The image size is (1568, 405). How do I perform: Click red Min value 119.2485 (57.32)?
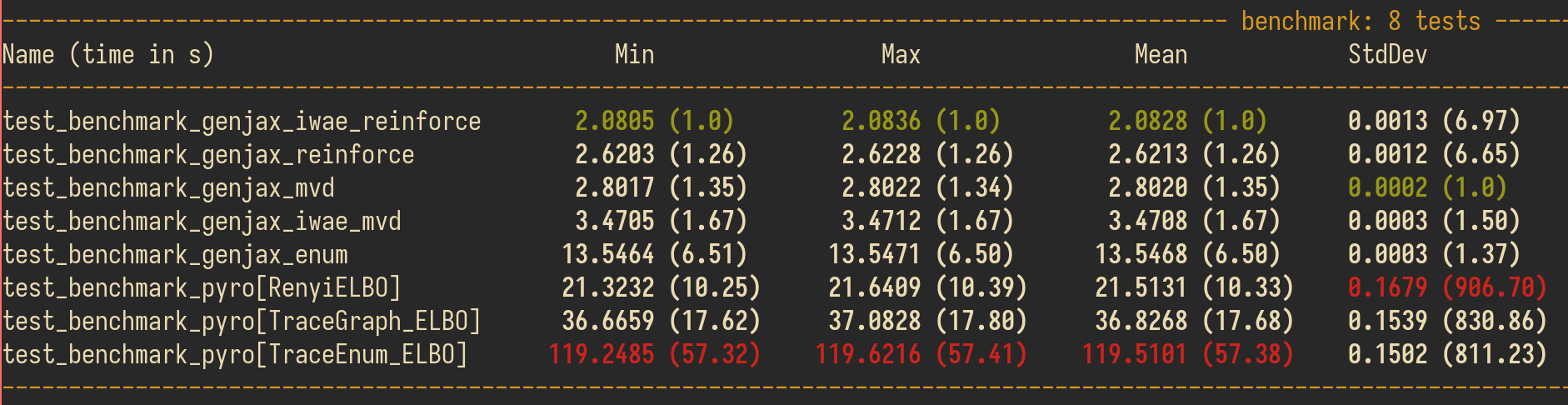pos(655,355)
